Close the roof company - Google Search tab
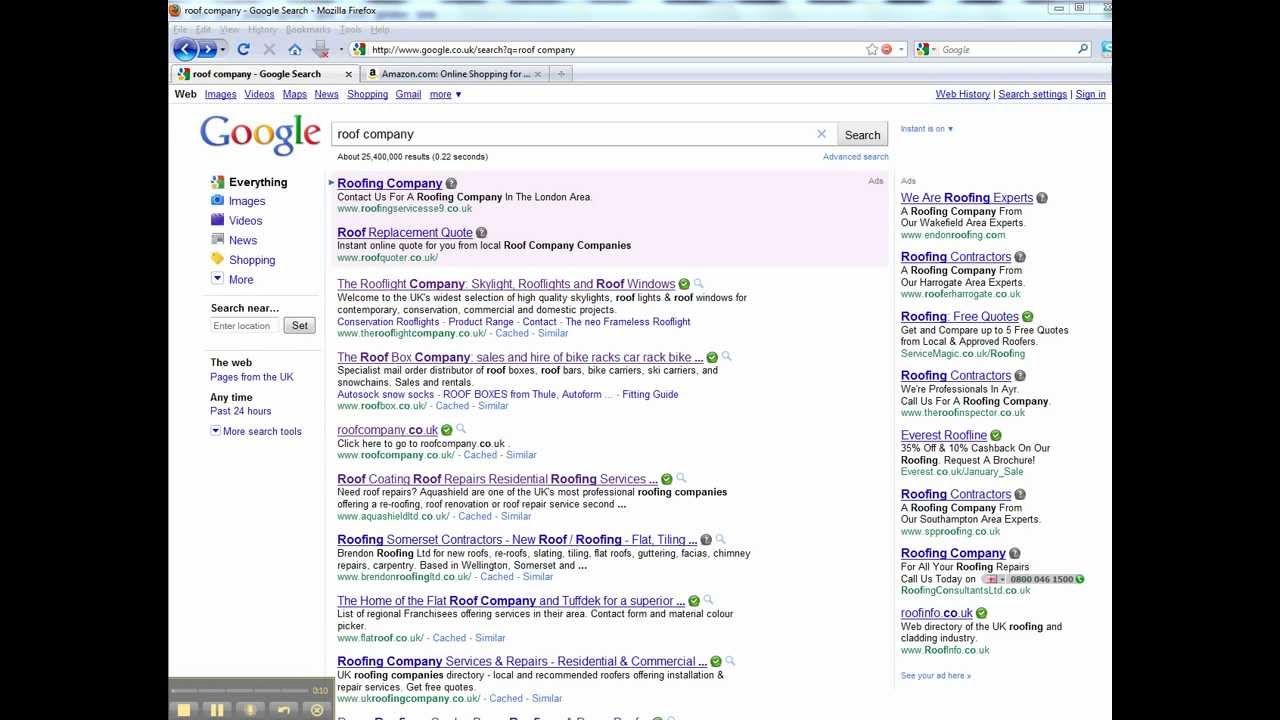This screenshot has width=1280, height=720. (349, 74)
